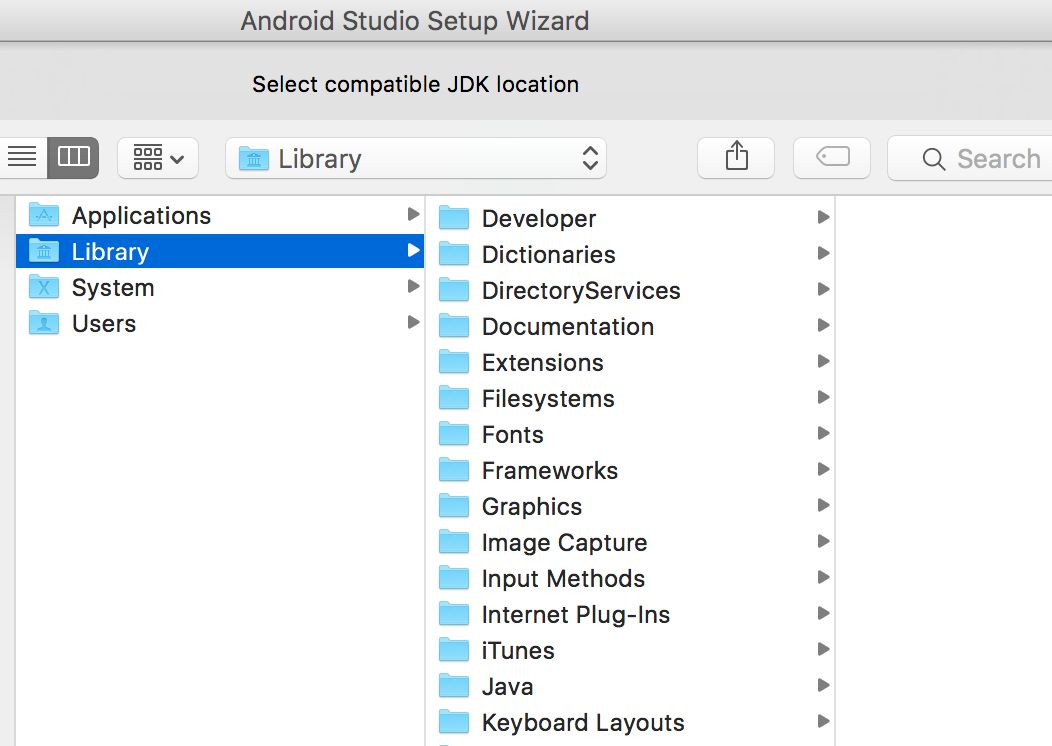The height and width of the screenshot is (746, 1052).
Task: Select the Documentation folder name
Action: coord(568,327)
